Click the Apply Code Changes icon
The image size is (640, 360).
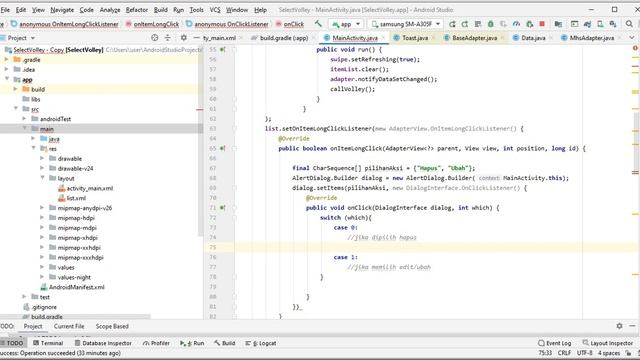(464, 24)
